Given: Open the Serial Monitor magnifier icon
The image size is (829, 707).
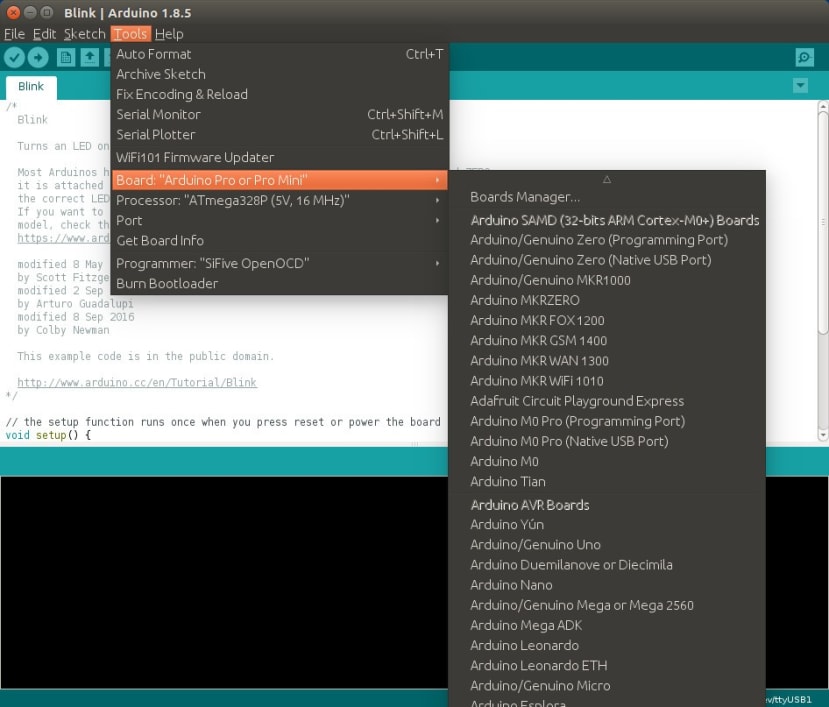Looking at the screenshot, I should coord(804,57).
